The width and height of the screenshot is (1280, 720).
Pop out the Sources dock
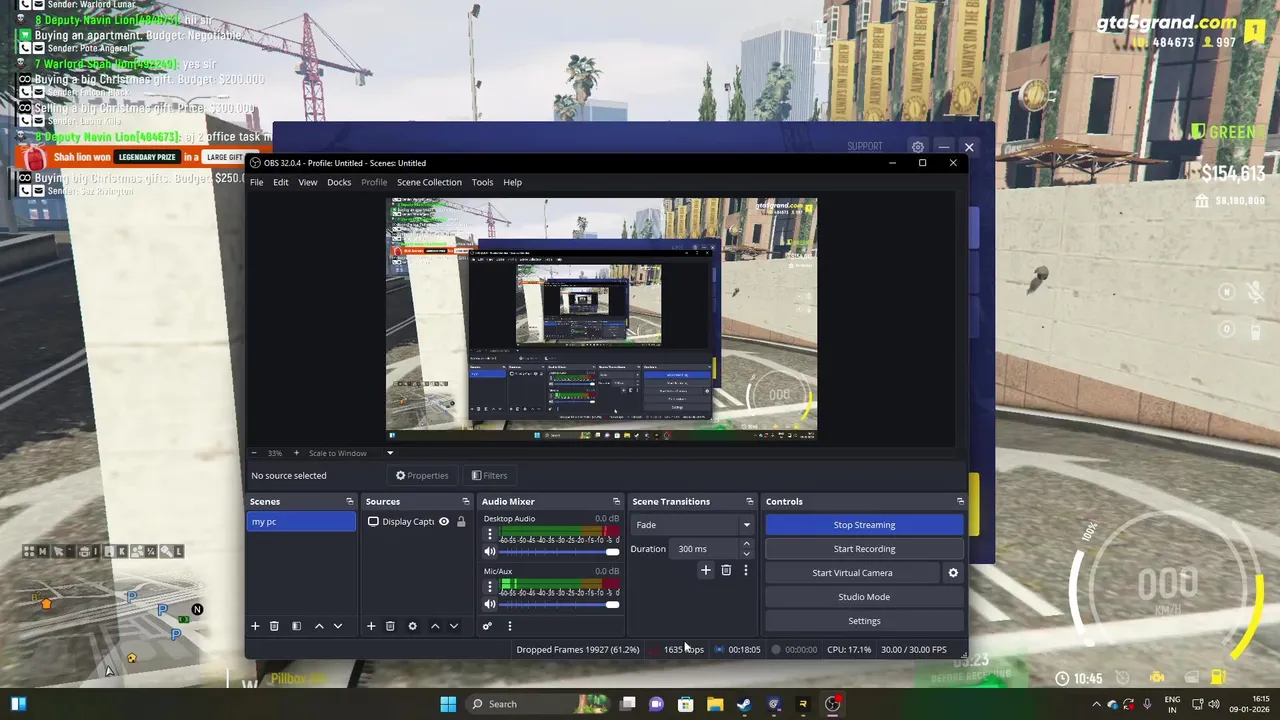pyautogui.click(x=466, y=501)
